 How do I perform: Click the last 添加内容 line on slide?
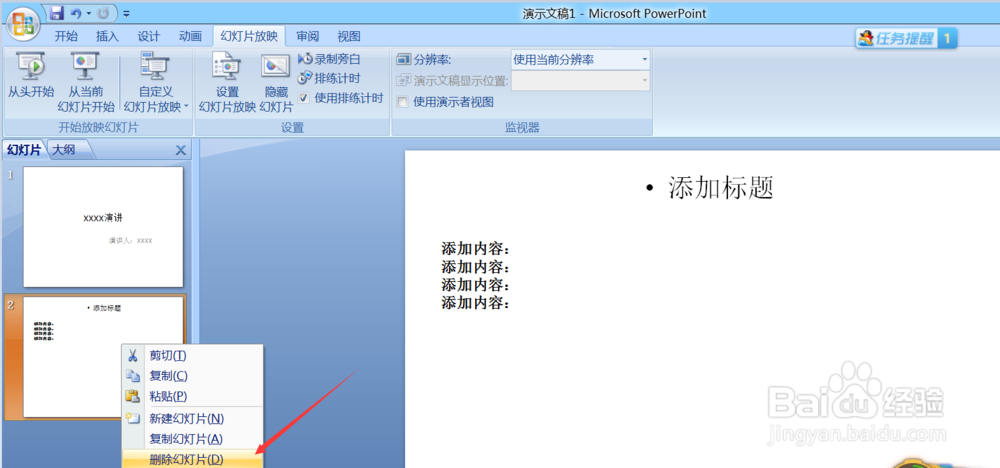point(476,303)
